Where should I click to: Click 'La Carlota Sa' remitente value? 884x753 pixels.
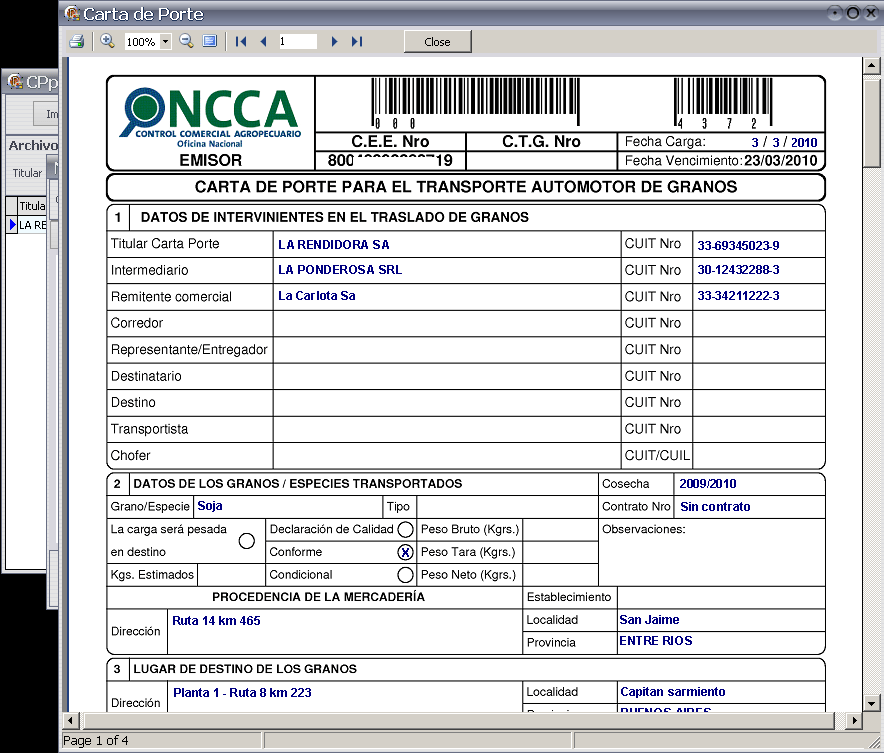316,296
